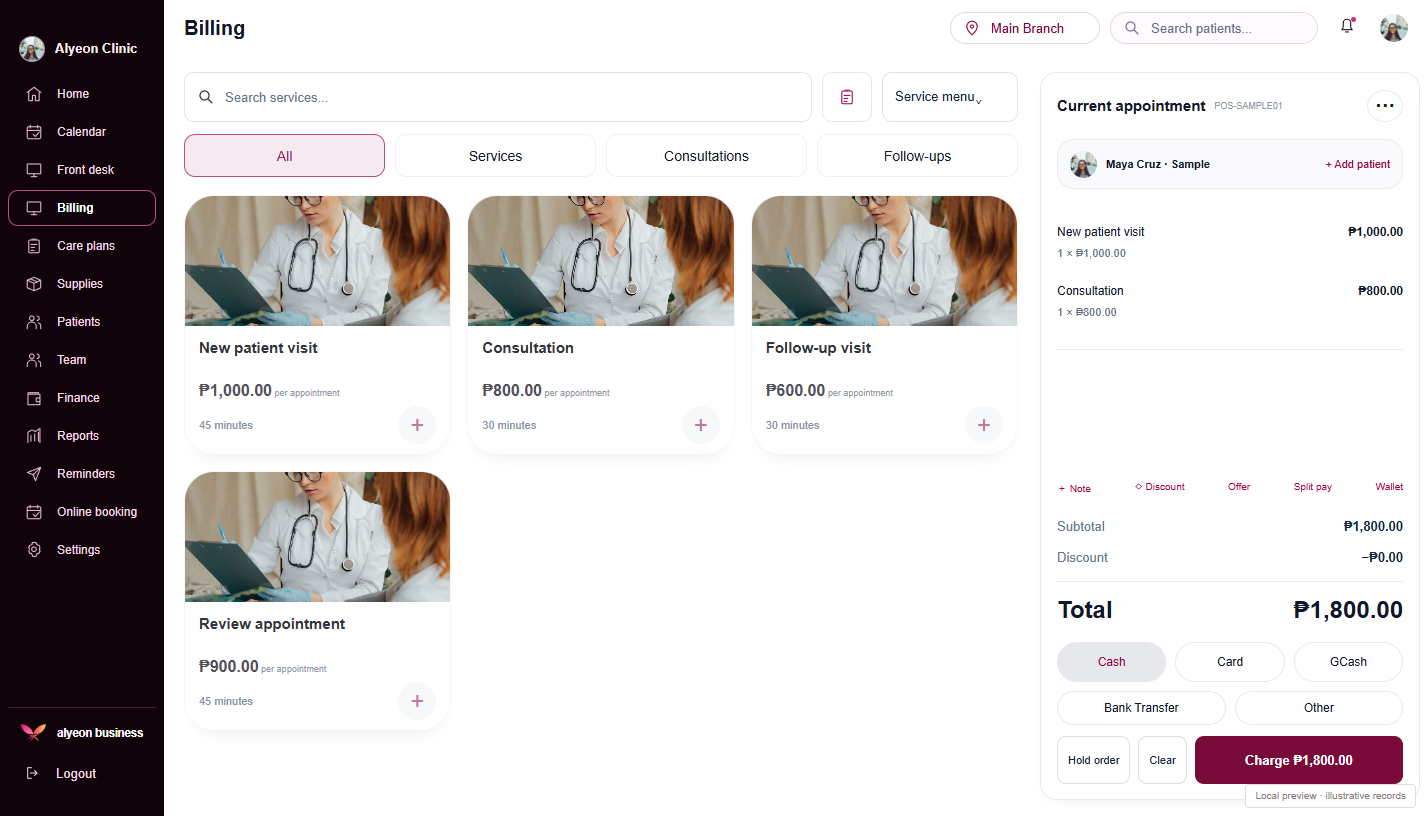This screenshot has height=816, width=1428.
Task: Click the Patients people icon
Action: pyautogui.click(x=34, y=322)
